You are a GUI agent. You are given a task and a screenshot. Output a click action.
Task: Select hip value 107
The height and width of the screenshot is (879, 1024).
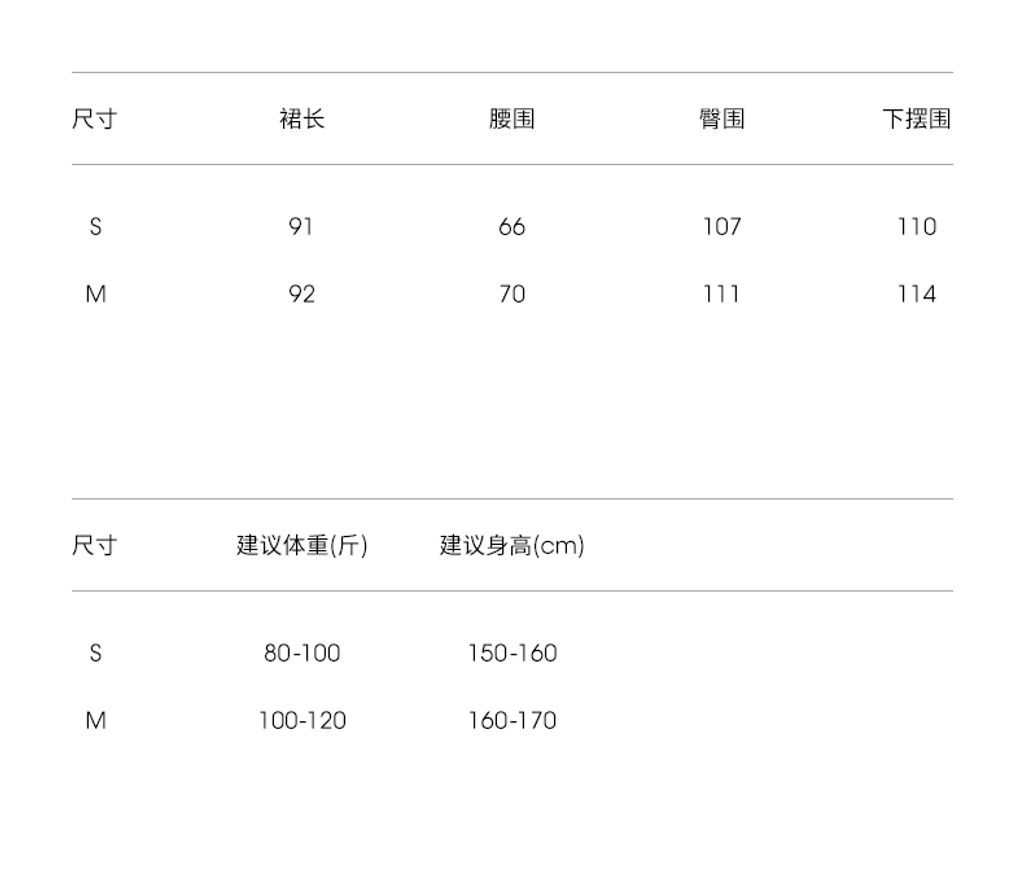click(x=721, y=227)
